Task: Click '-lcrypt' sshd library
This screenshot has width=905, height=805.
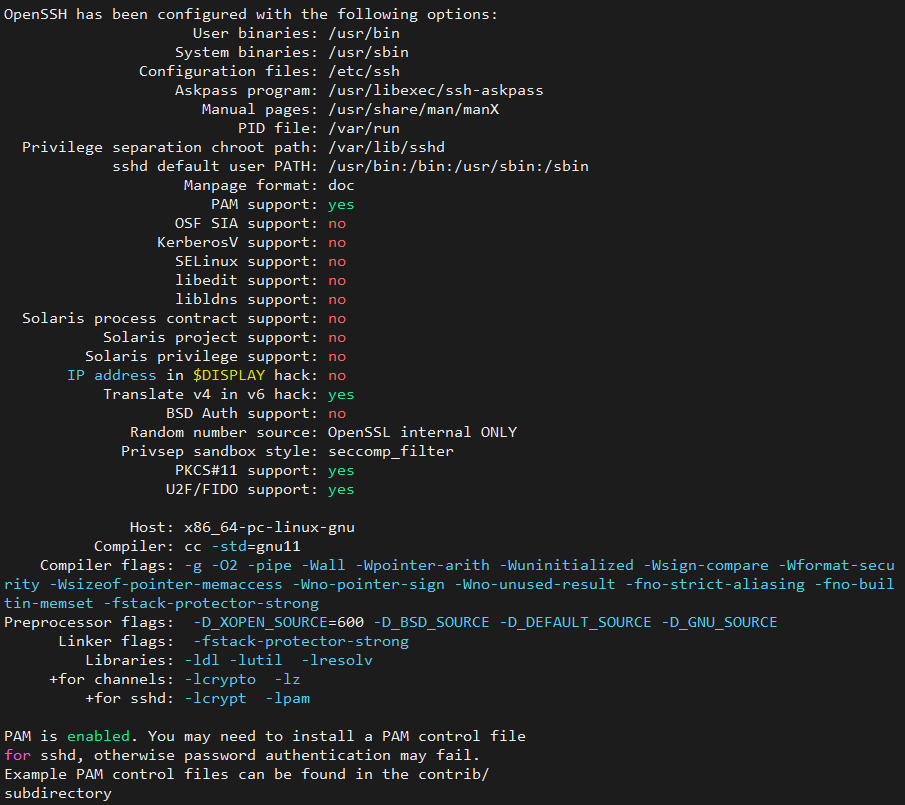Action: tap(215, 699)
